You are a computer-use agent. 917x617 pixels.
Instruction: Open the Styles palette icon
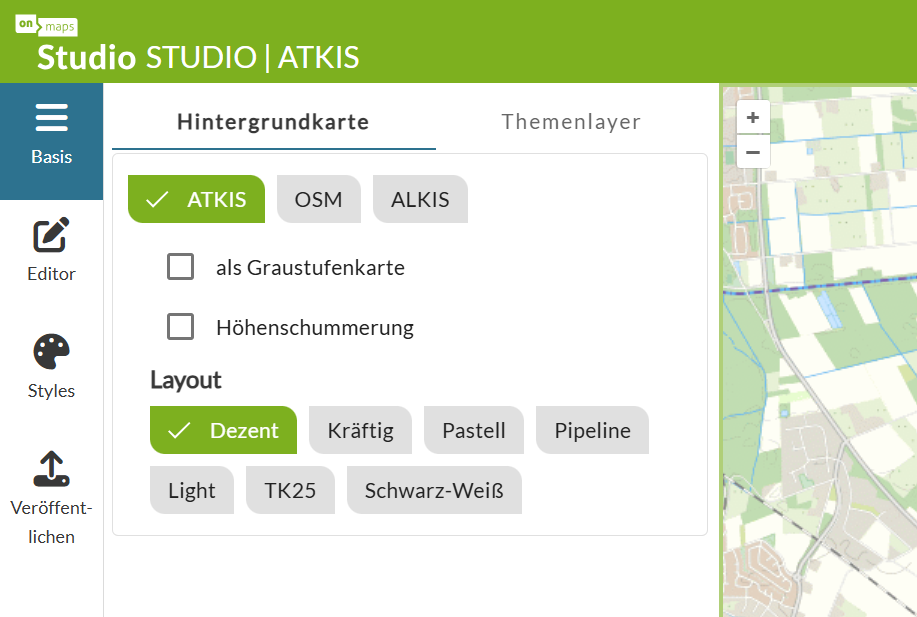point(51,352)
